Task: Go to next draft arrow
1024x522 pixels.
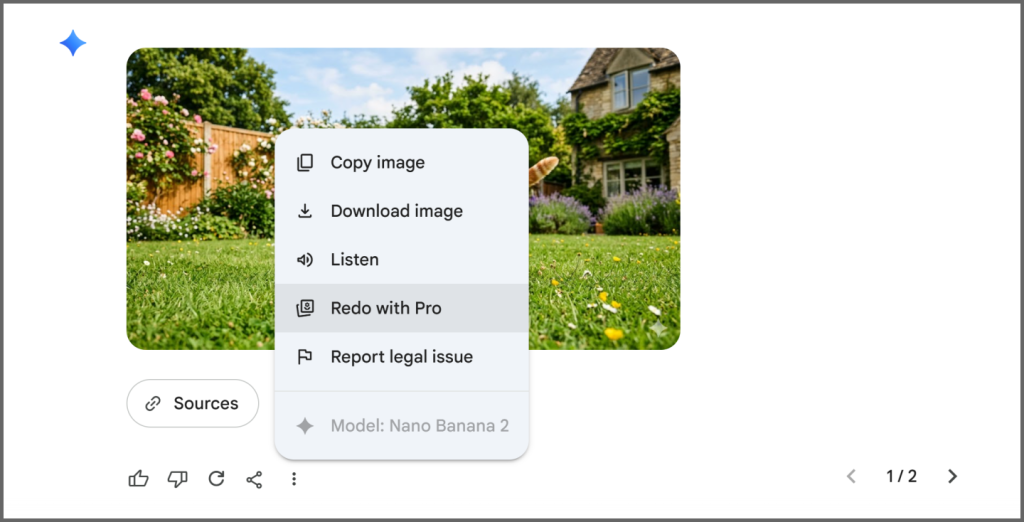Action: [953, 476]
